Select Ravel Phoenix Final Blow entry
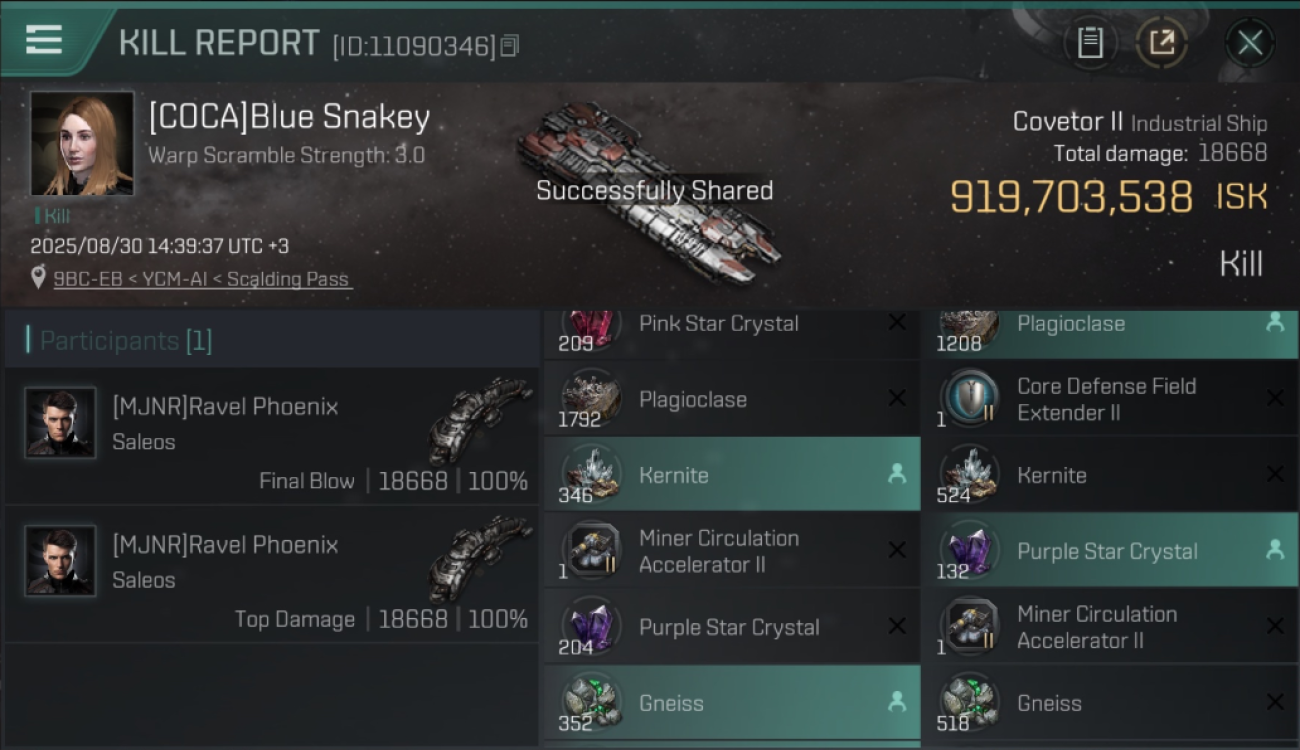1300x750 pixels. [x=271, y=436]
